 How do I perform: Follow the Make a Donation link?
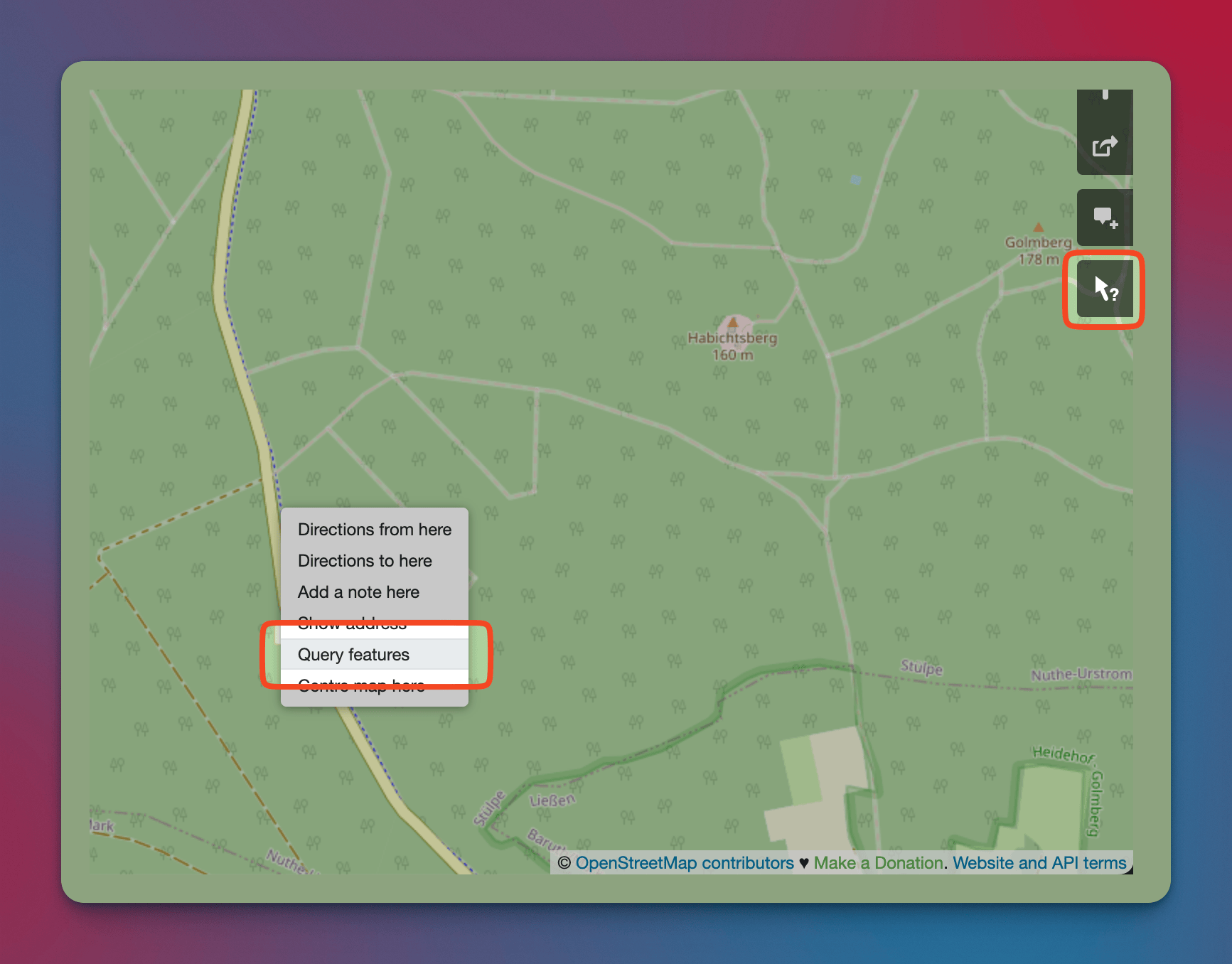(x=878, y=863)
